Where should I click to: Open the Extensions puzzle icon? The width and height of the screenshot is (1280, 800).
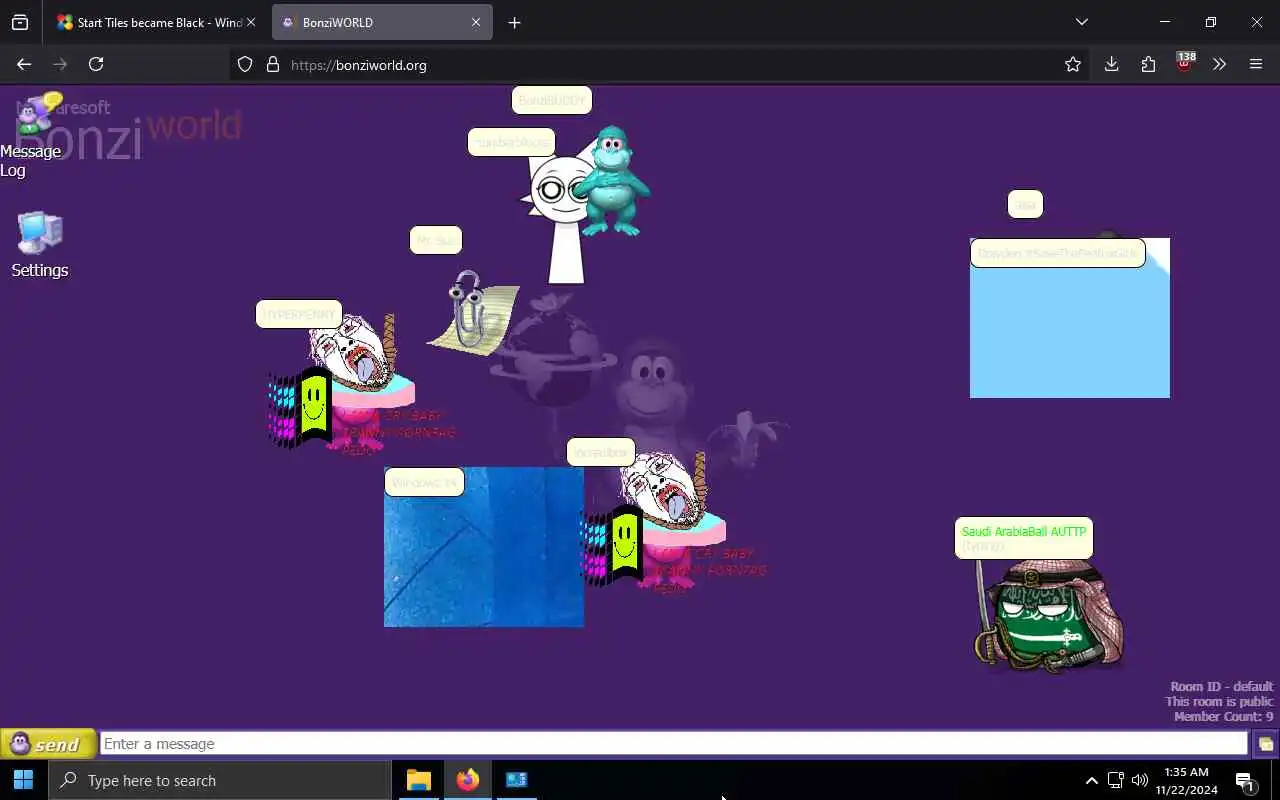click(x=1148, y=64)
